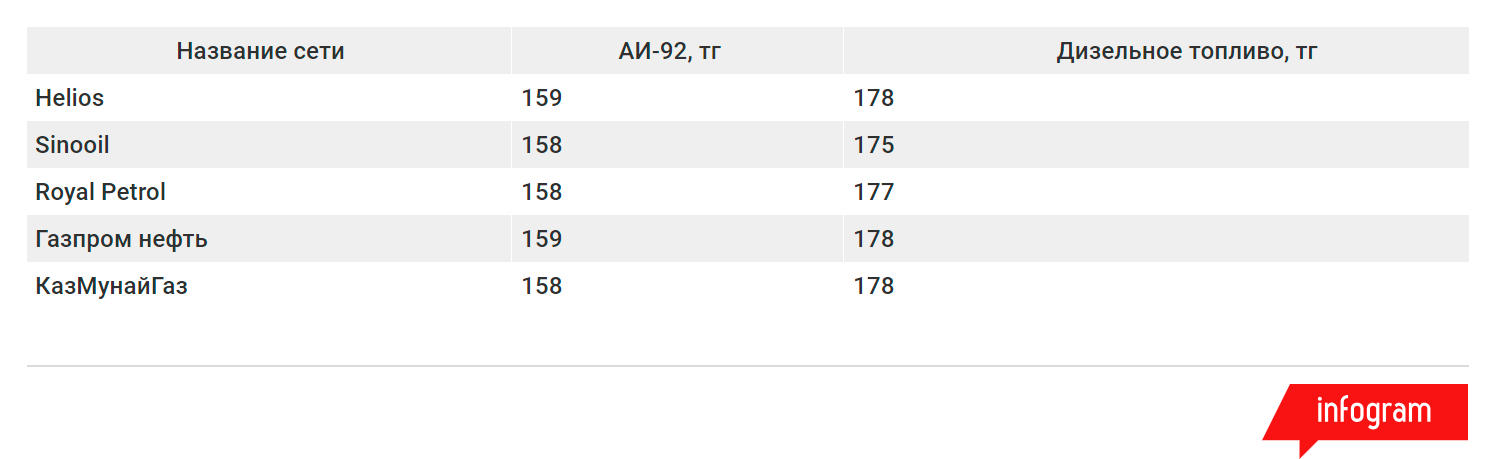
Task: Click Royal Petrol AI-92 price 158
Action: pos(542,192)
